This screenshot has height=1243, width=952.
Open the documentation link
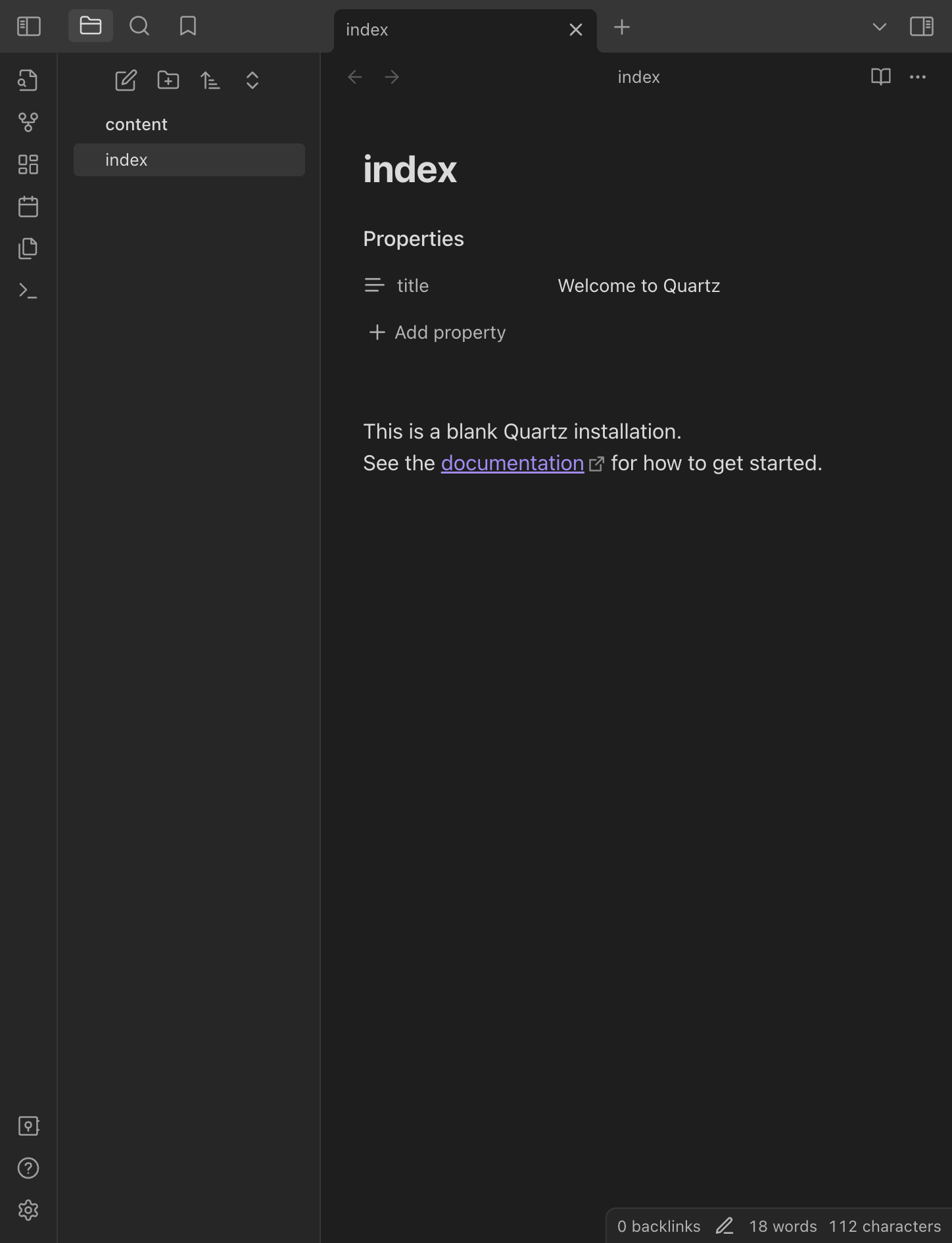coord(512,464)
